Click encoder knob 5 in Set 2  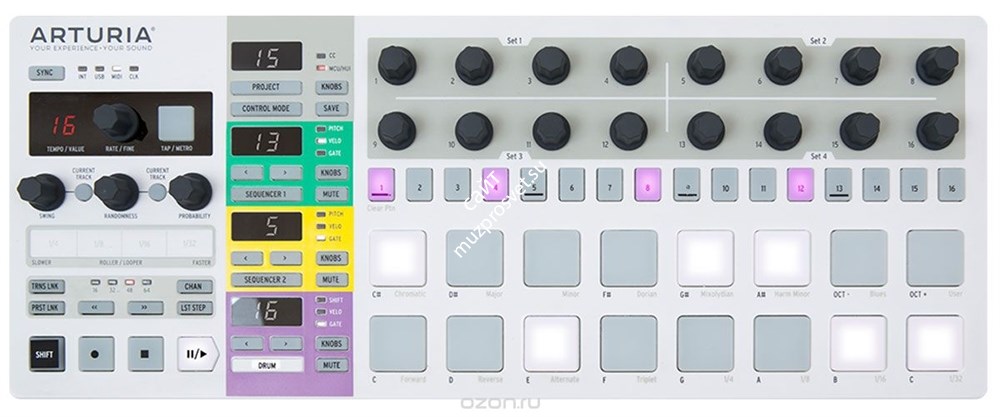(x=705, y=65)
